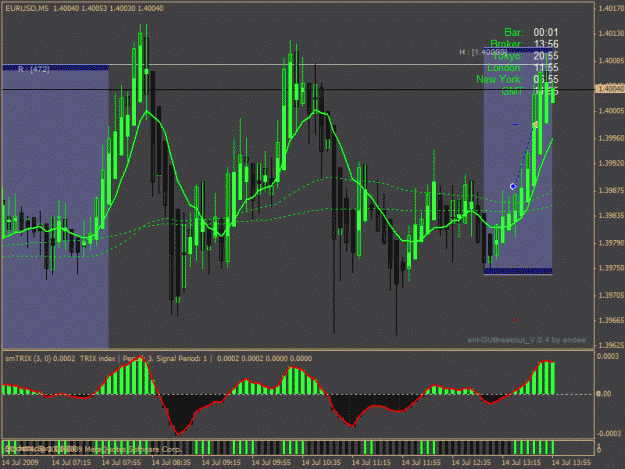The width and height of the screenshot is (625, 469).
Task: Click the broker time value 13:56
Action: point(546,44)
